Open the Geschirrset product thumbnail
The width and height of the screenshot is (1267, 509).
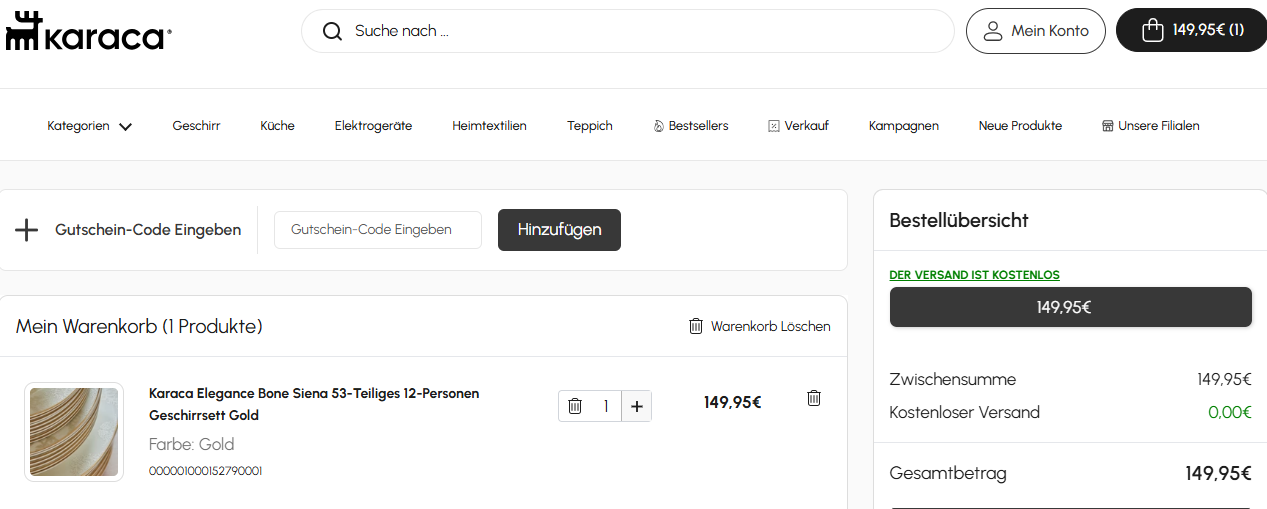[74, 432]
